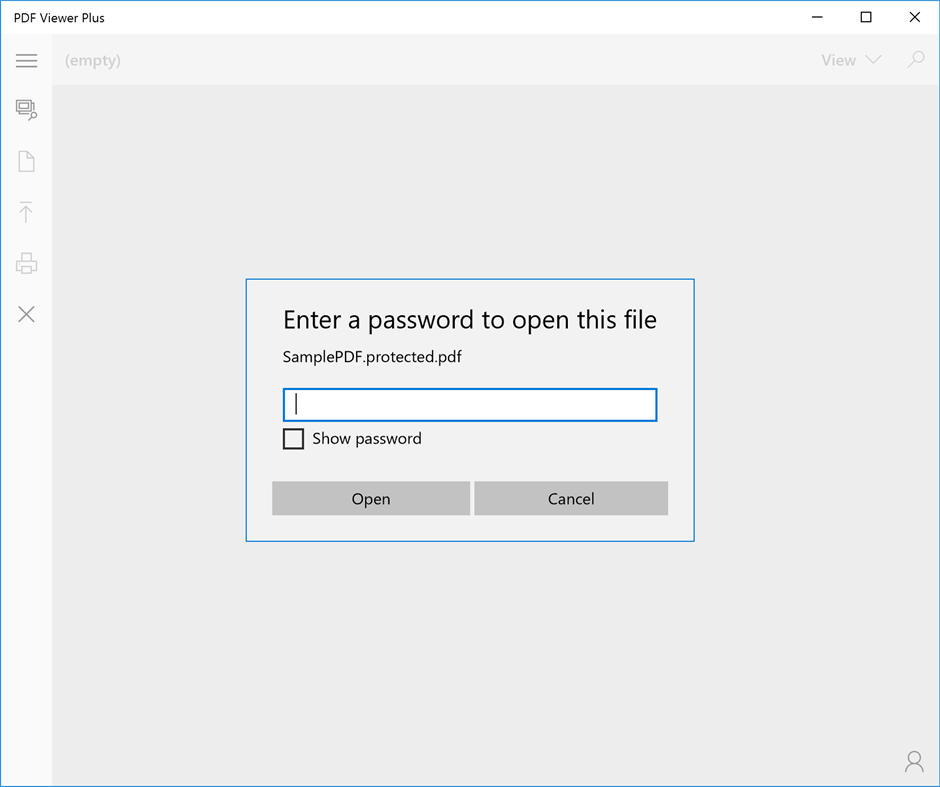The height and width of the screenshot is (787, 940).
Task: Click the Open button in dialog
Action: tap(371, 498)
